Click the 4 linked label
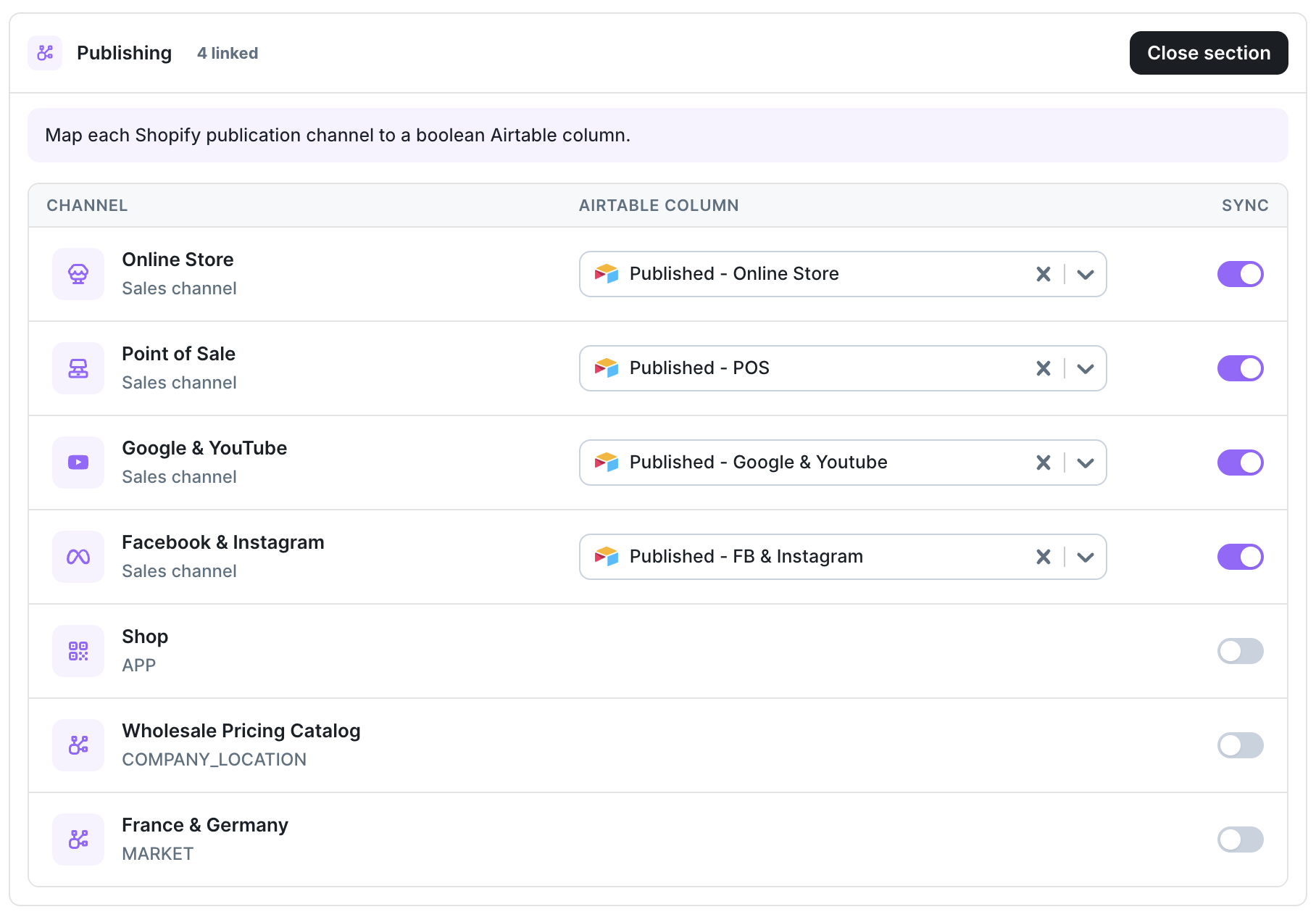The image size is (1316, 912). (228, 54)
